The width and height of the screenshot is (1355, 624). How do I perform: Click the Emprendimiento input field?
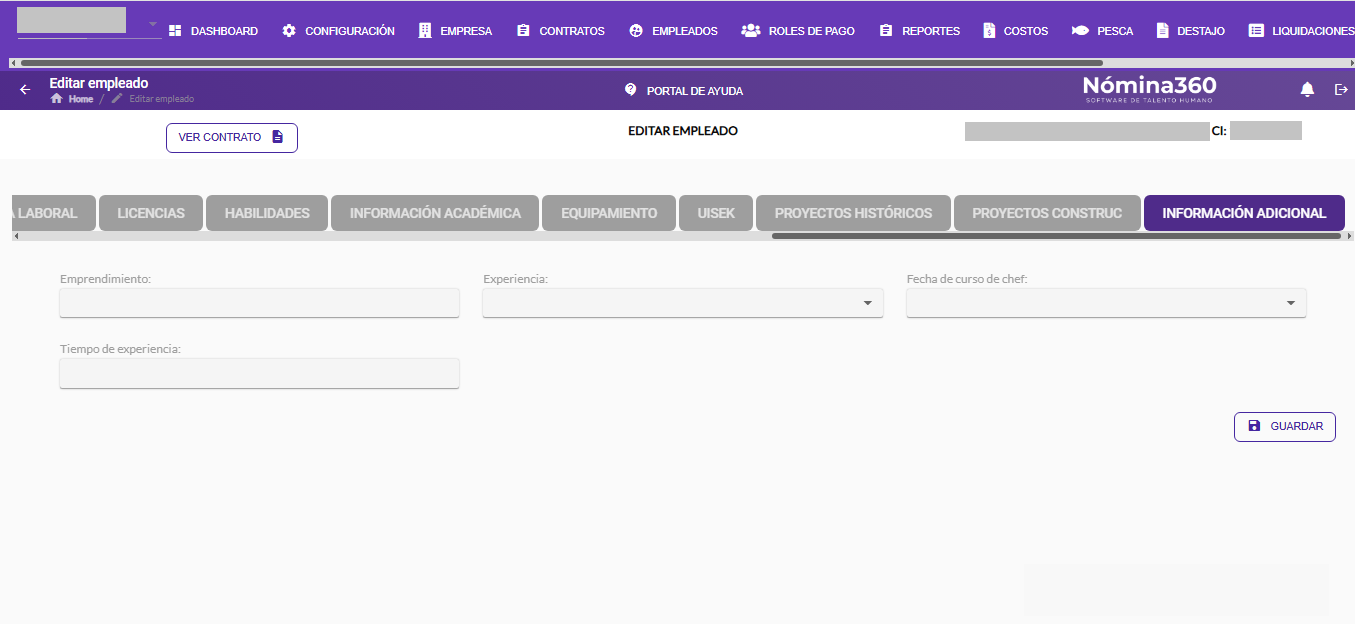coord(259,303)
